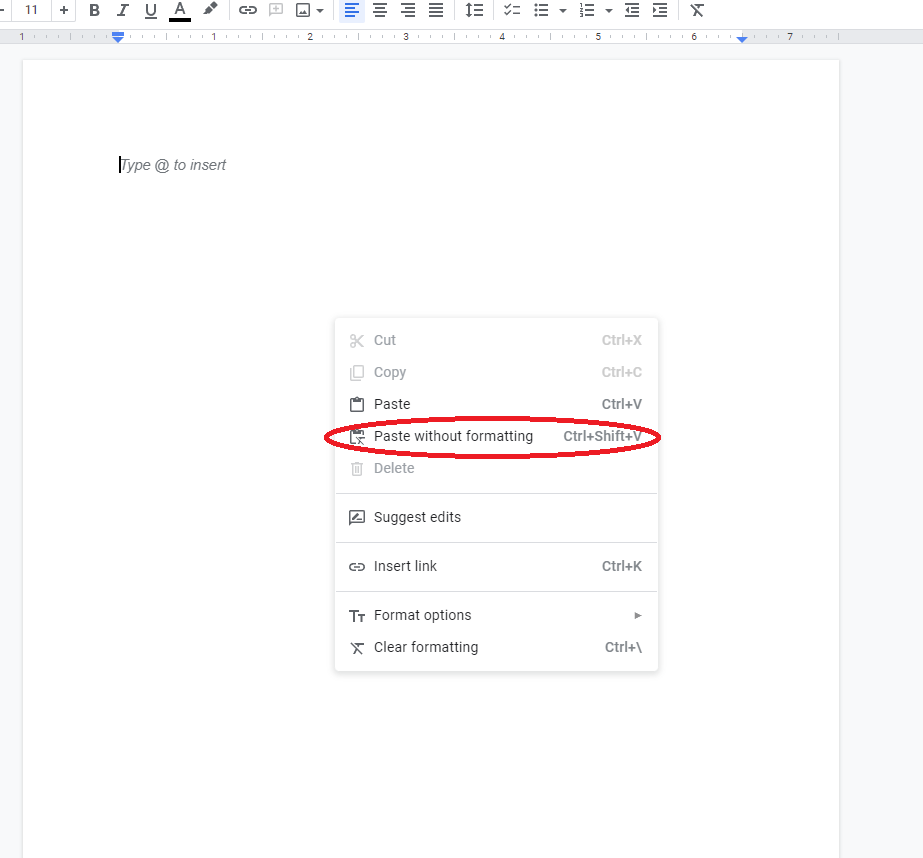Select Left align
The image size is (923, 858).
pyautogui.click(x=351, y=10)
